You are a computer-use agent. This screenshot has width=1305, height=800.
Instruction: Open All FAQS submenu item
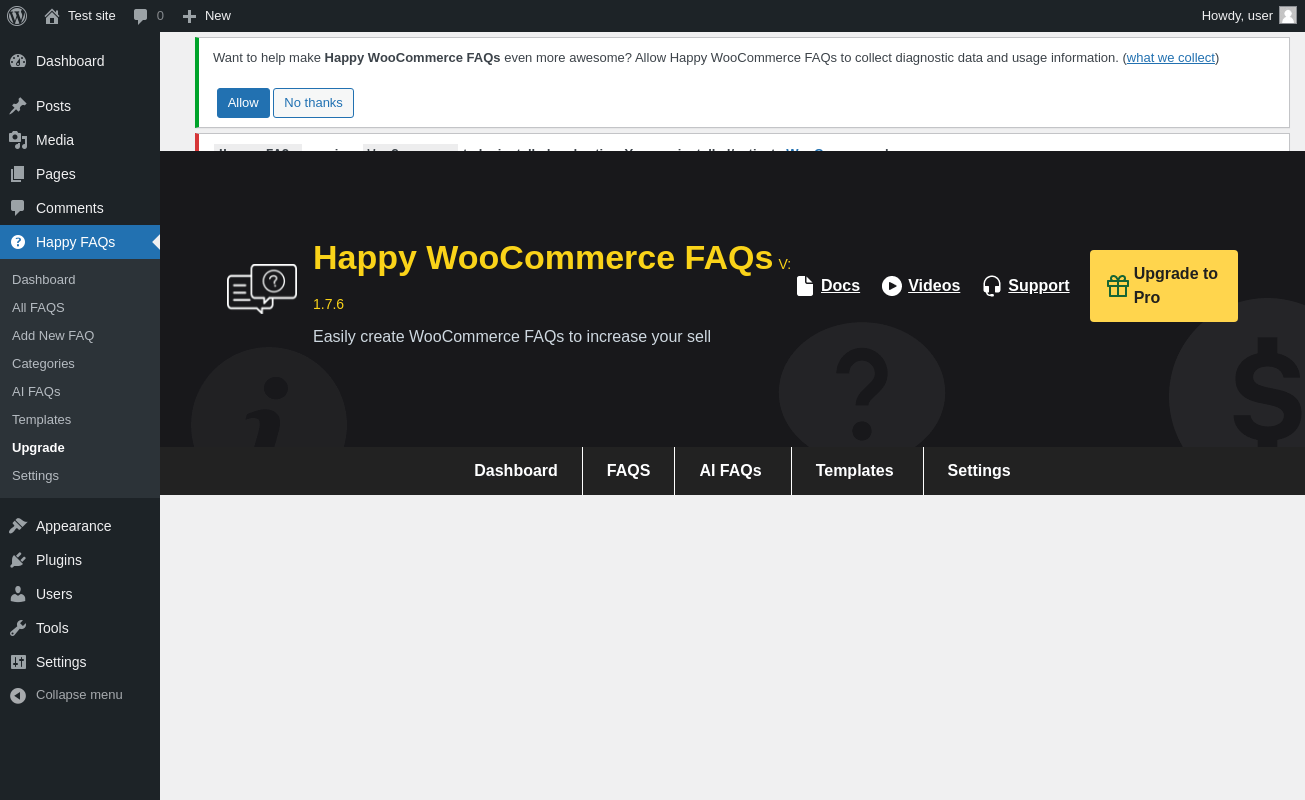(x=38, y=308)
